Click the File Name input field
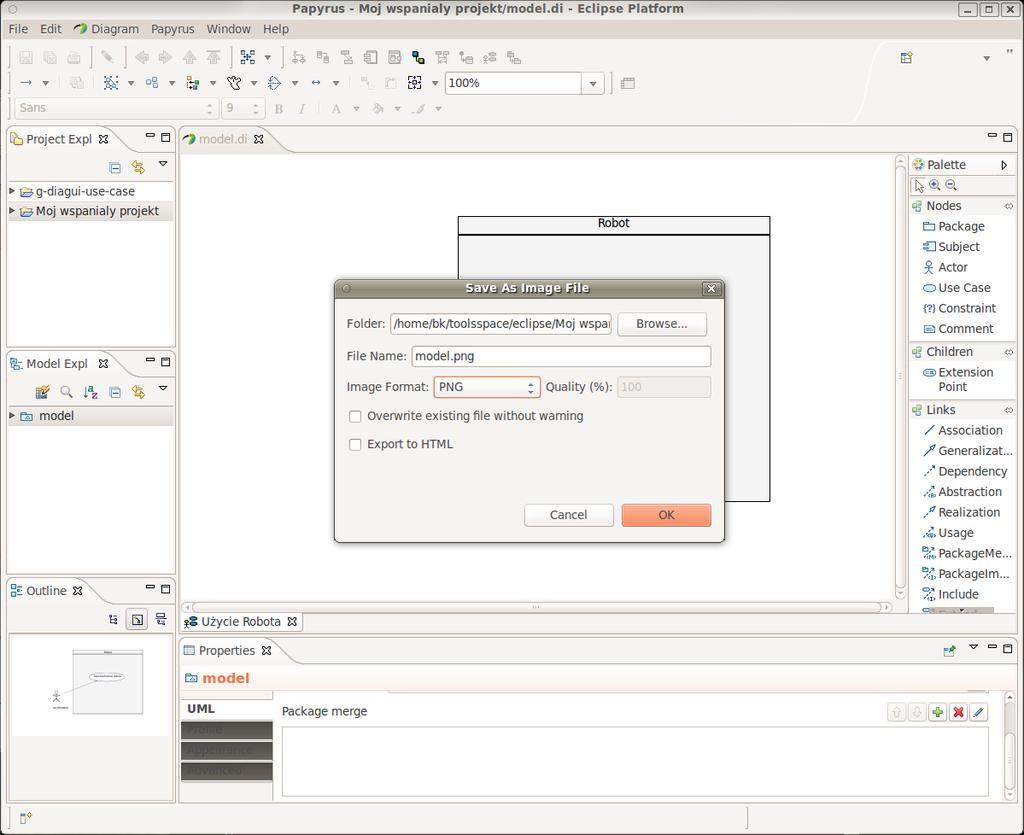The height and width of the screenshot is (835, 1024). 561,356
